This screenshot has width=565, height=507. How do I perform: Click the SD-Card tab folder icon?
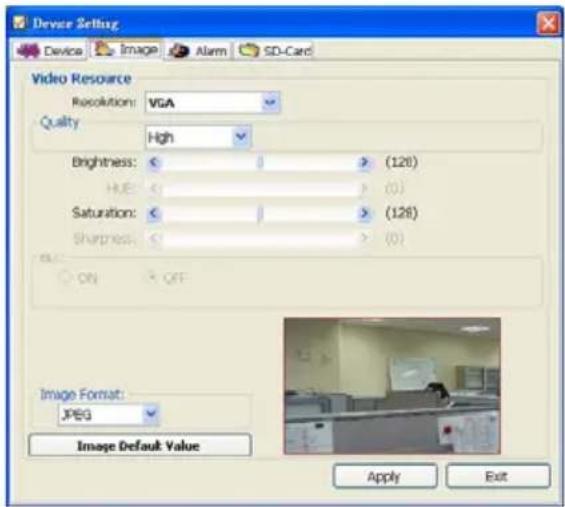[249, 50]
